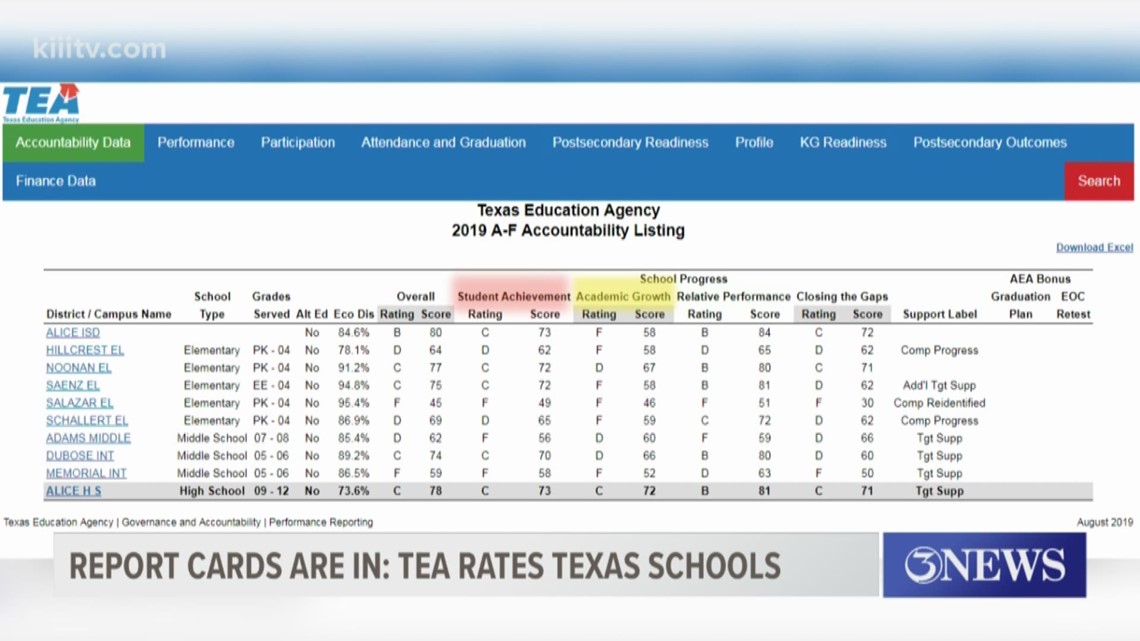Select the ALICE ISD district link

click(x=72, y=331)
